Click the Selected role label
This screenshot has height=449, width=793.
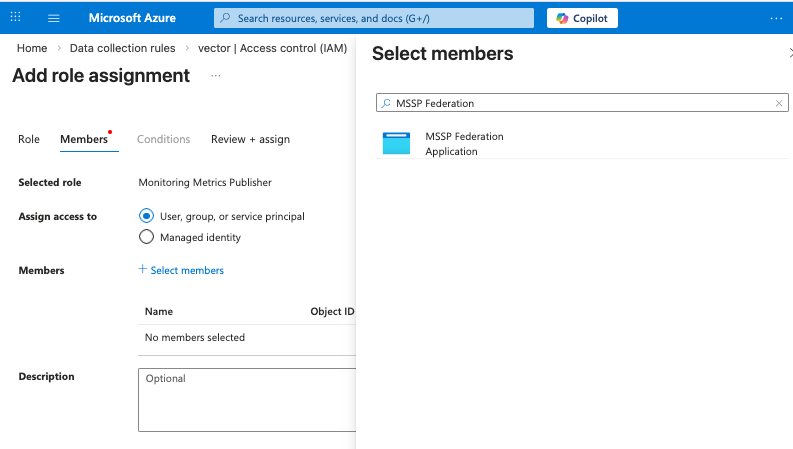pyautogui.click(x=50, y=182)
